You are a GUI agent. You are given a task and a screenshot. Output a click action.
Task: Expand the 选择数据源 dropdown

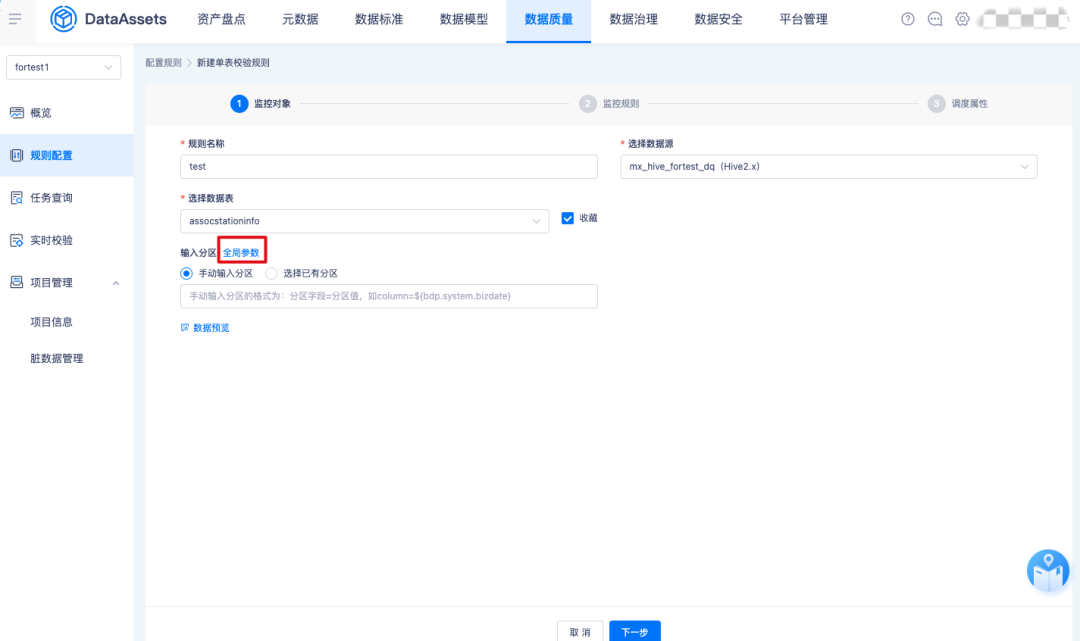[x=828, y=167]
